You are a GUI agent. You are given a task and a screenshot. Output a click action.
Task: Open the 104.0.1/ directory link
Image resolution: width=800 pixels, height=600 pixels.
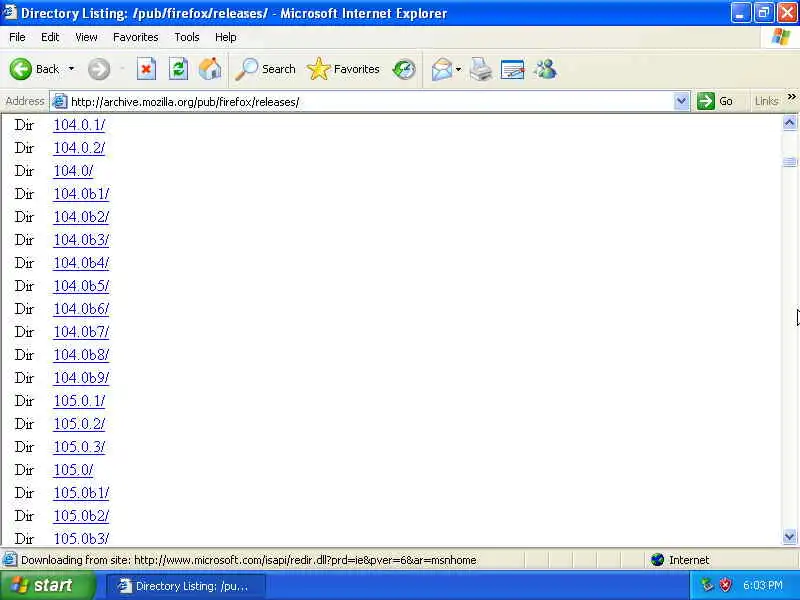pyautogui.click(x=80, y=124)
